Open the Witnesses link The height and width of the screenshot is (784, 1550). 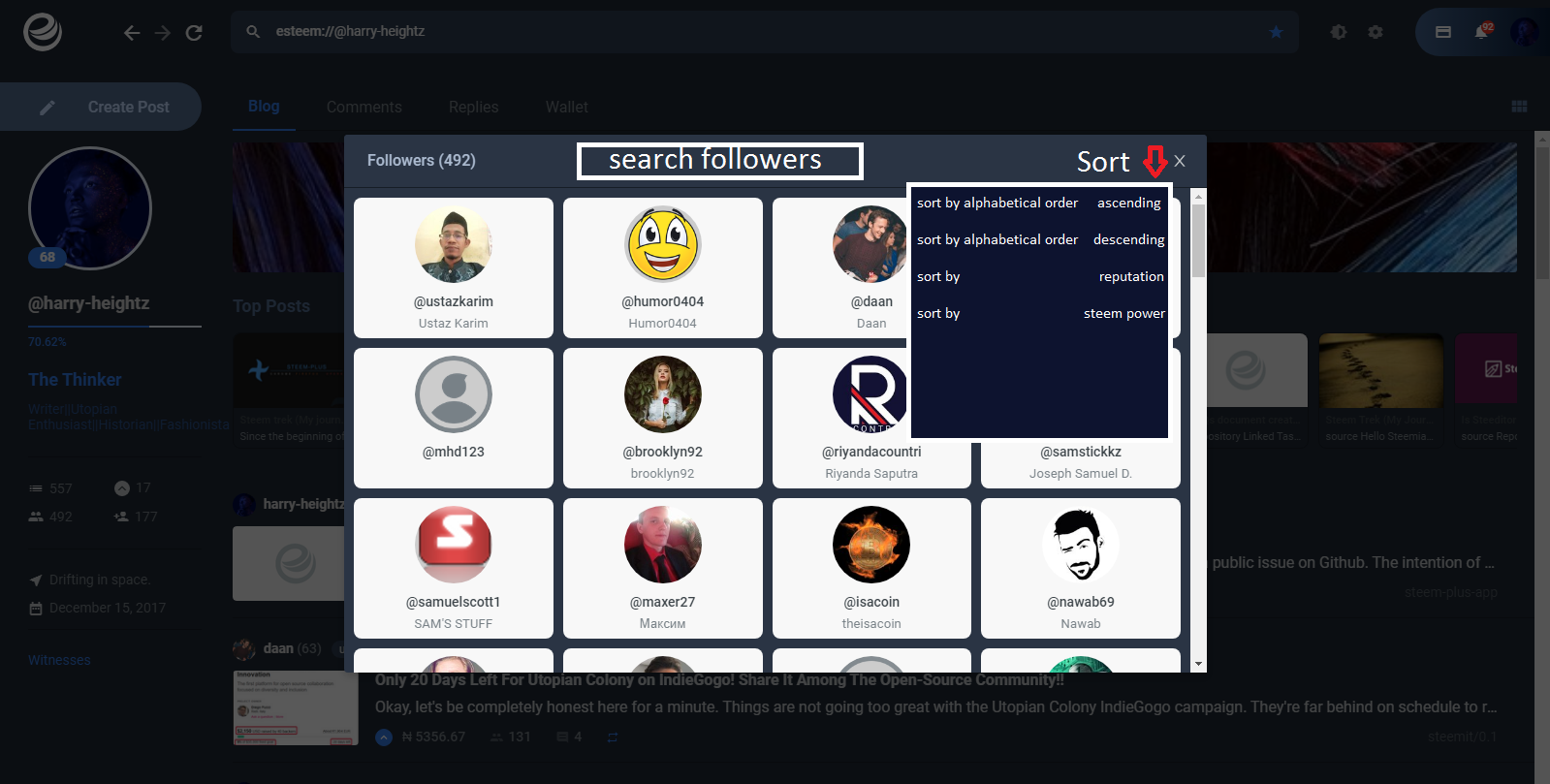(59, 660)
